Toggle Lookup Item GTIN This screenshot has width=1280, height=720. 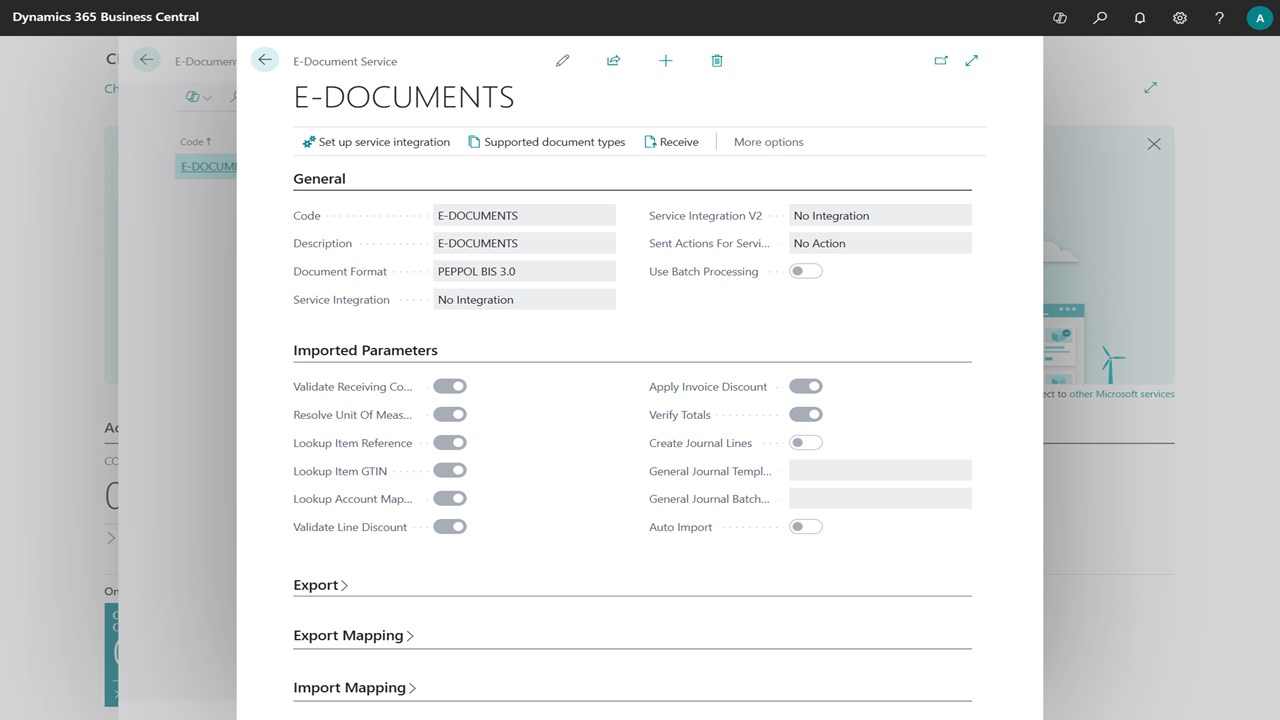pos(450,471)
